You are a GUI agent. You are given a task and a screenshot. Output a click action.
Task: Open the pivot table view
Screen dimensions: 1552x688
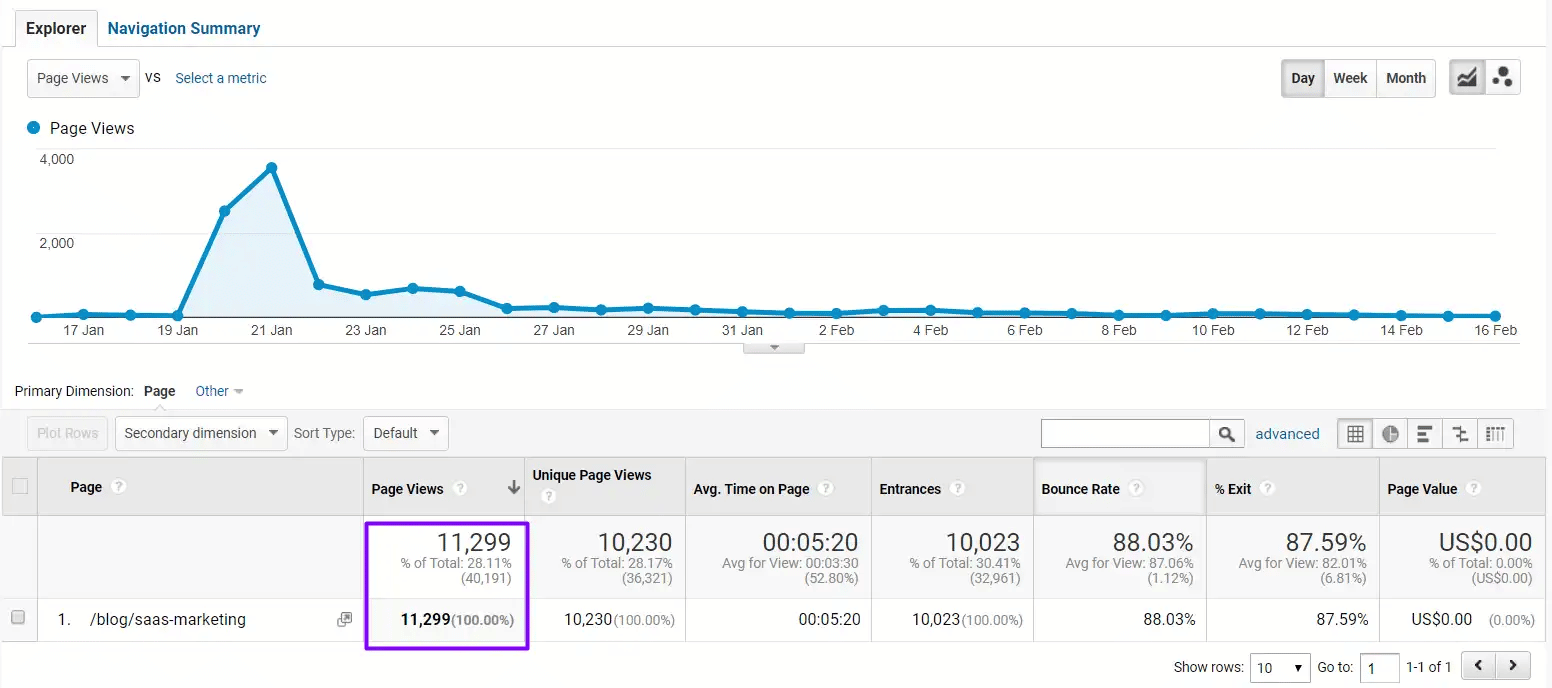[x=1496, y=433]
